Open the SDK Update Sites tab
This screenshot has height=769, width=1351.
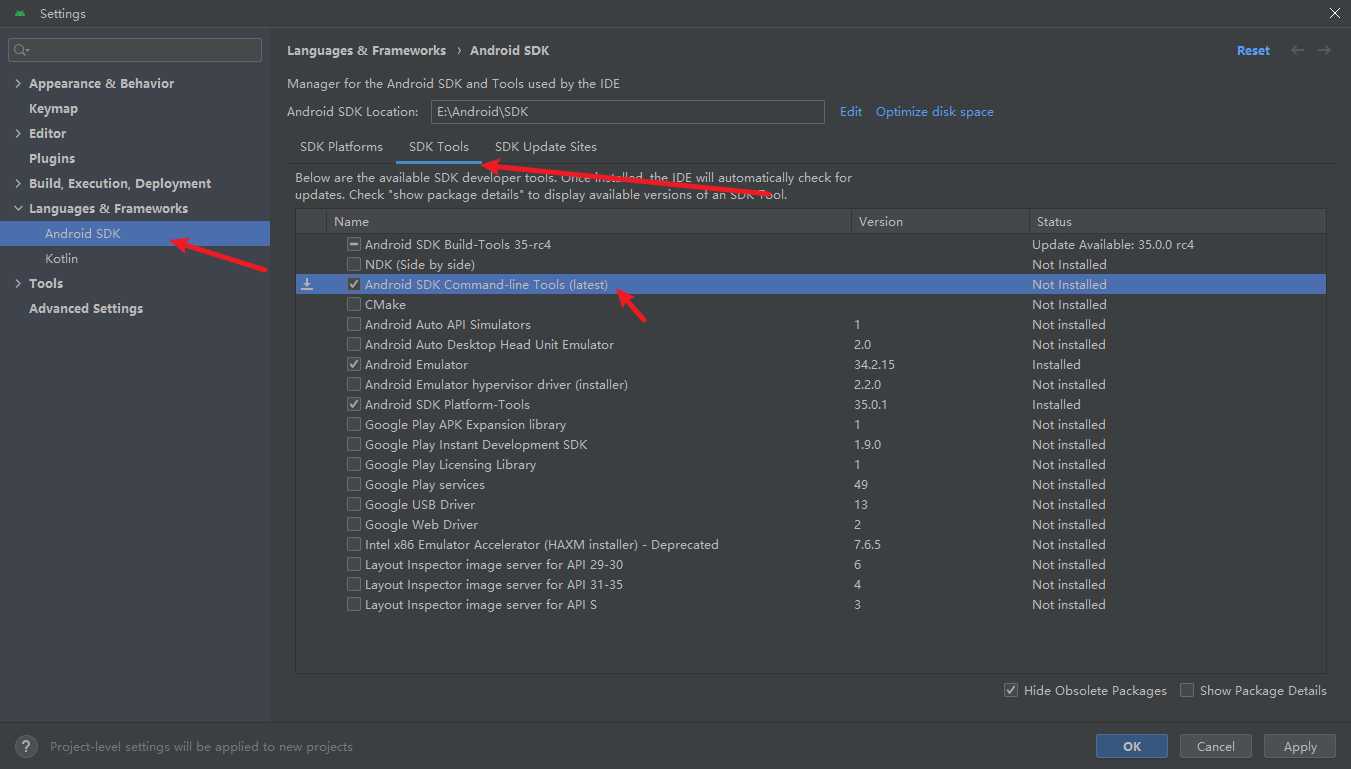pyautogui.click(x=545, y=147)
